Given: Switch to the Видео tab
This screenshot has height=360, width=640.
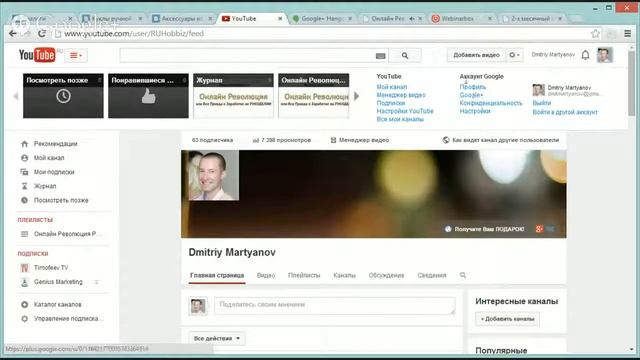Looking at the screenshot, I should pos(266,276).
